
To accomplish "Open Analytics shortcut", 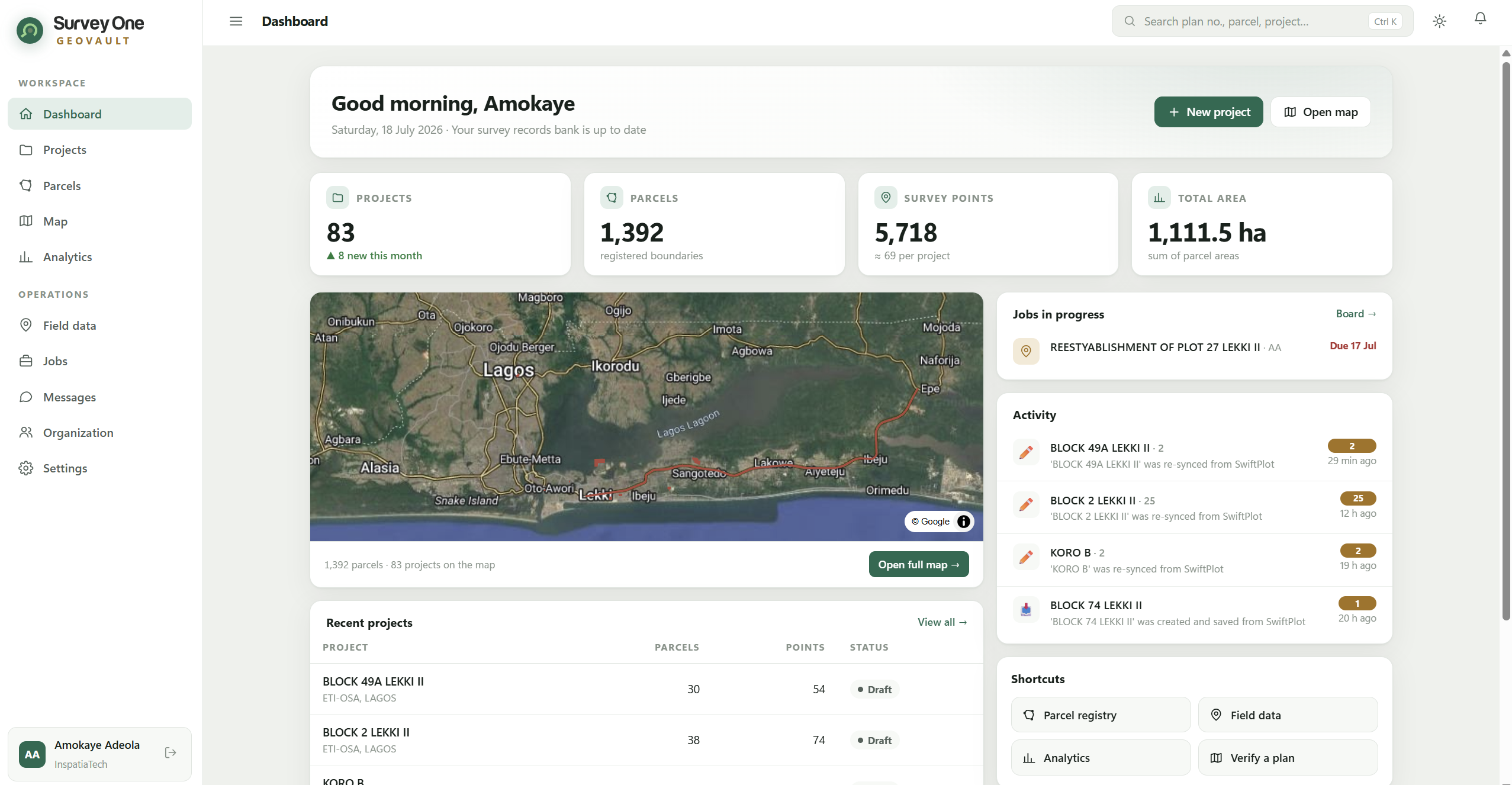I will tap(1101, 758).
